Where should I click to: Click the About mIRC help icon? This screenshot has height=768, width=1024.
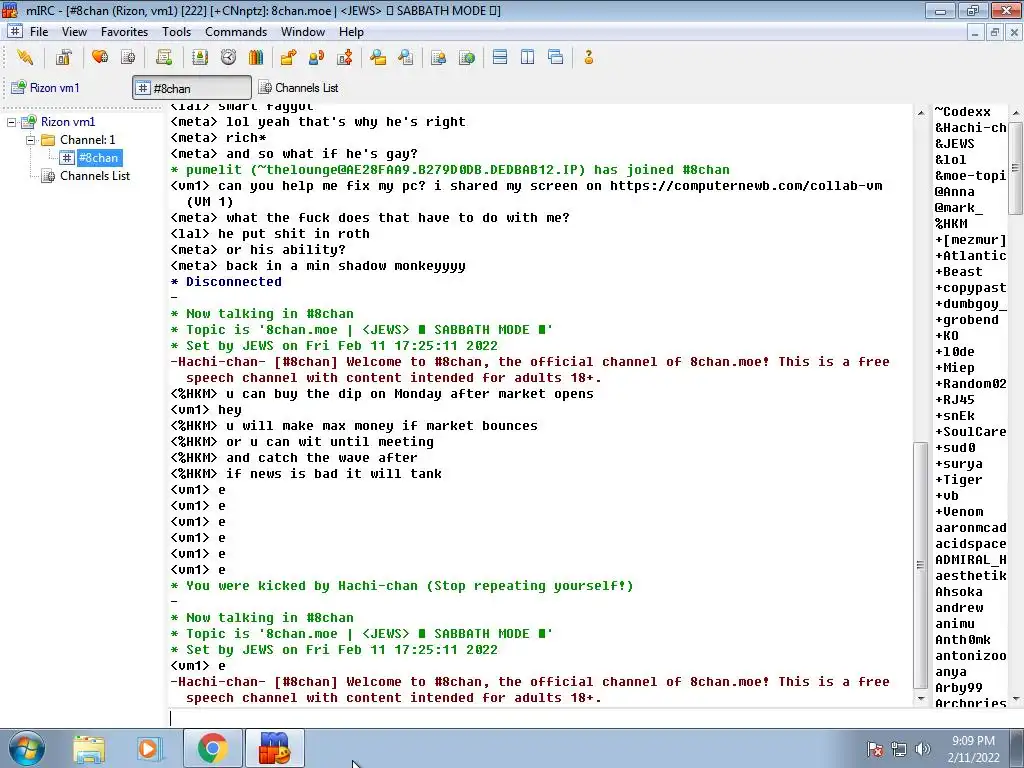click(x=588, y=57)
